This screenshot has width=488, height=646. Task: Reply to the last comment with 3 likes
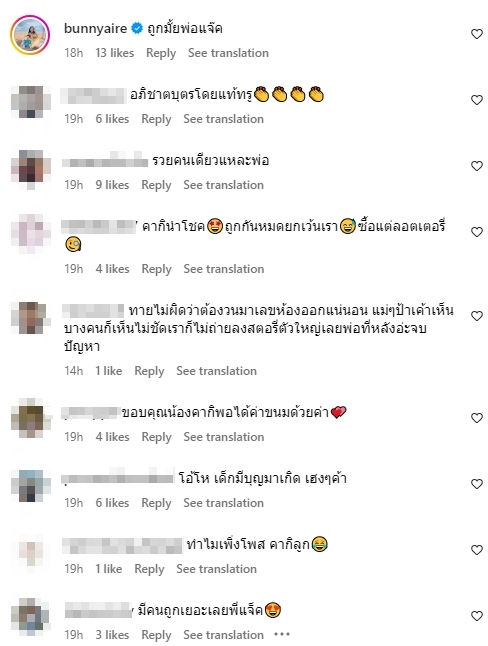coord(156,635)
